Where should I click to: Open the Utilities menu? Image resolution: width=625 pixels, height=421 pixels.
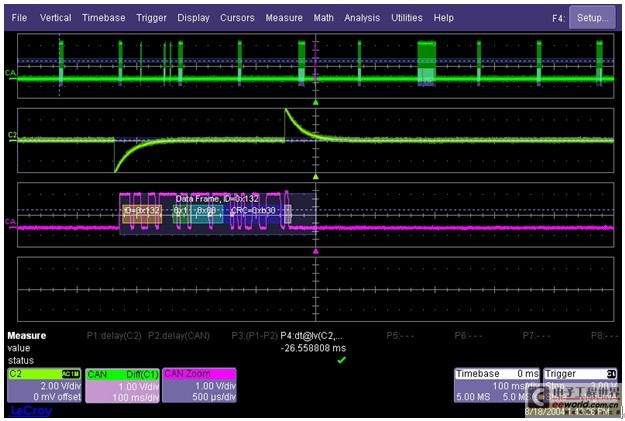click(x=407, y=18)
